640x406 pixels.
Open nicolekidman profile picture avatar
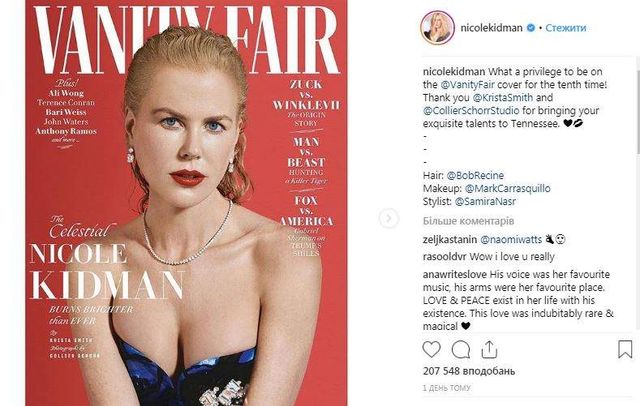(437, 28)
